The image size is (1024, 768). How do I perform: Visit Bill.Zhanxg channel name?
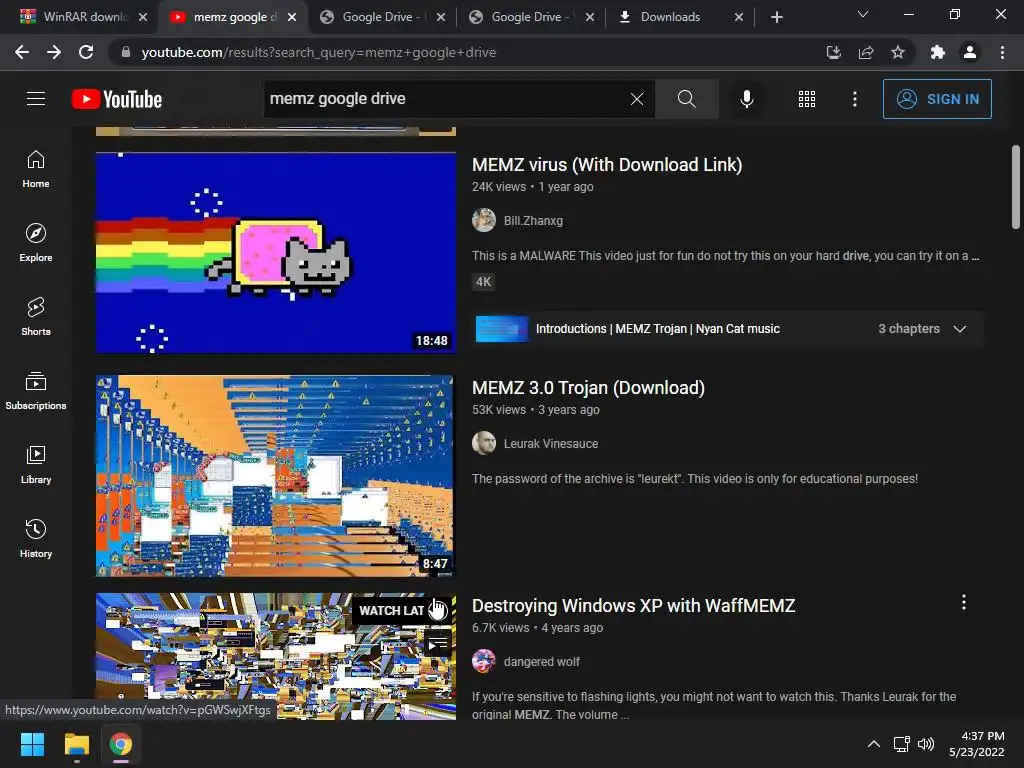tap(533, 221)
